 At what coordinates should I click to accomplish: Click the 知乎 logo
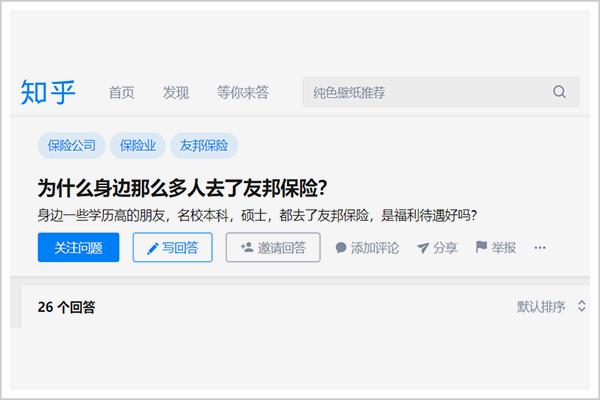[48, 92]
